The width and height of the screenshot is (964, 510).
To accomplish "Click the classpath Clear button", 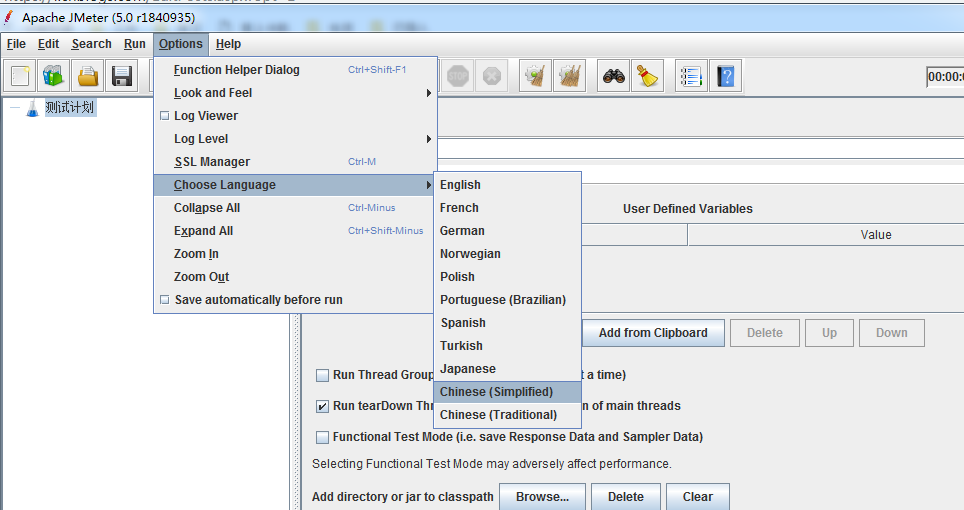I will (x=698, y=496).
